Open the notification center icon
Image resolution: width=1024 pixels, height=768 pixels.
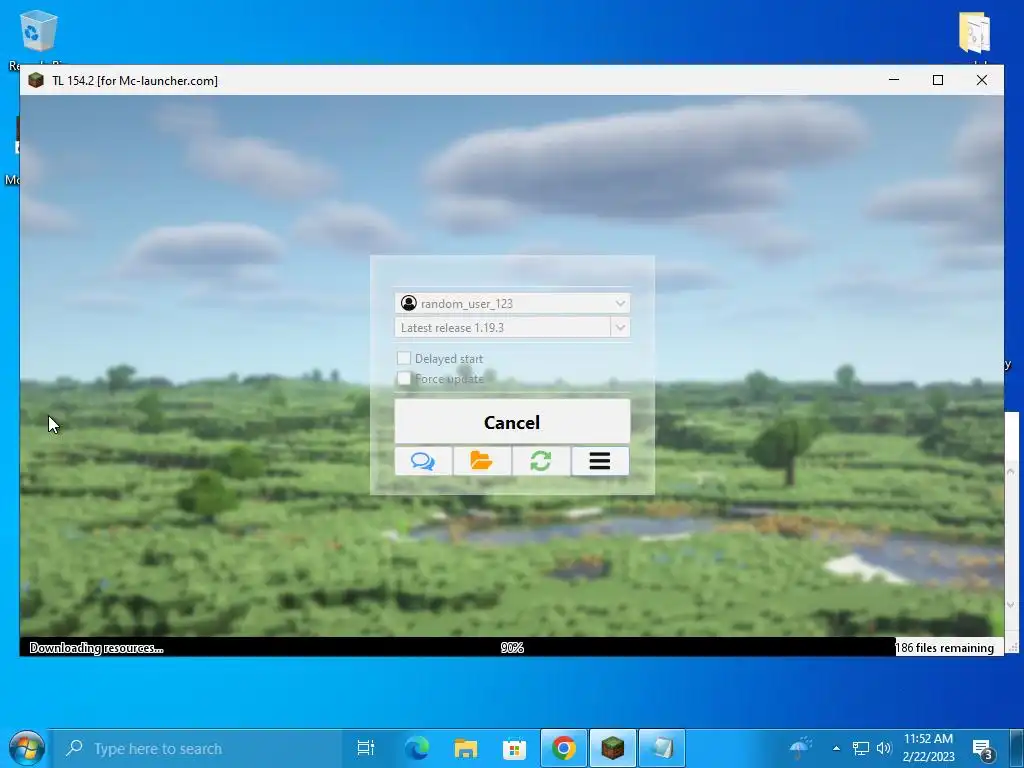coord(983,749)
